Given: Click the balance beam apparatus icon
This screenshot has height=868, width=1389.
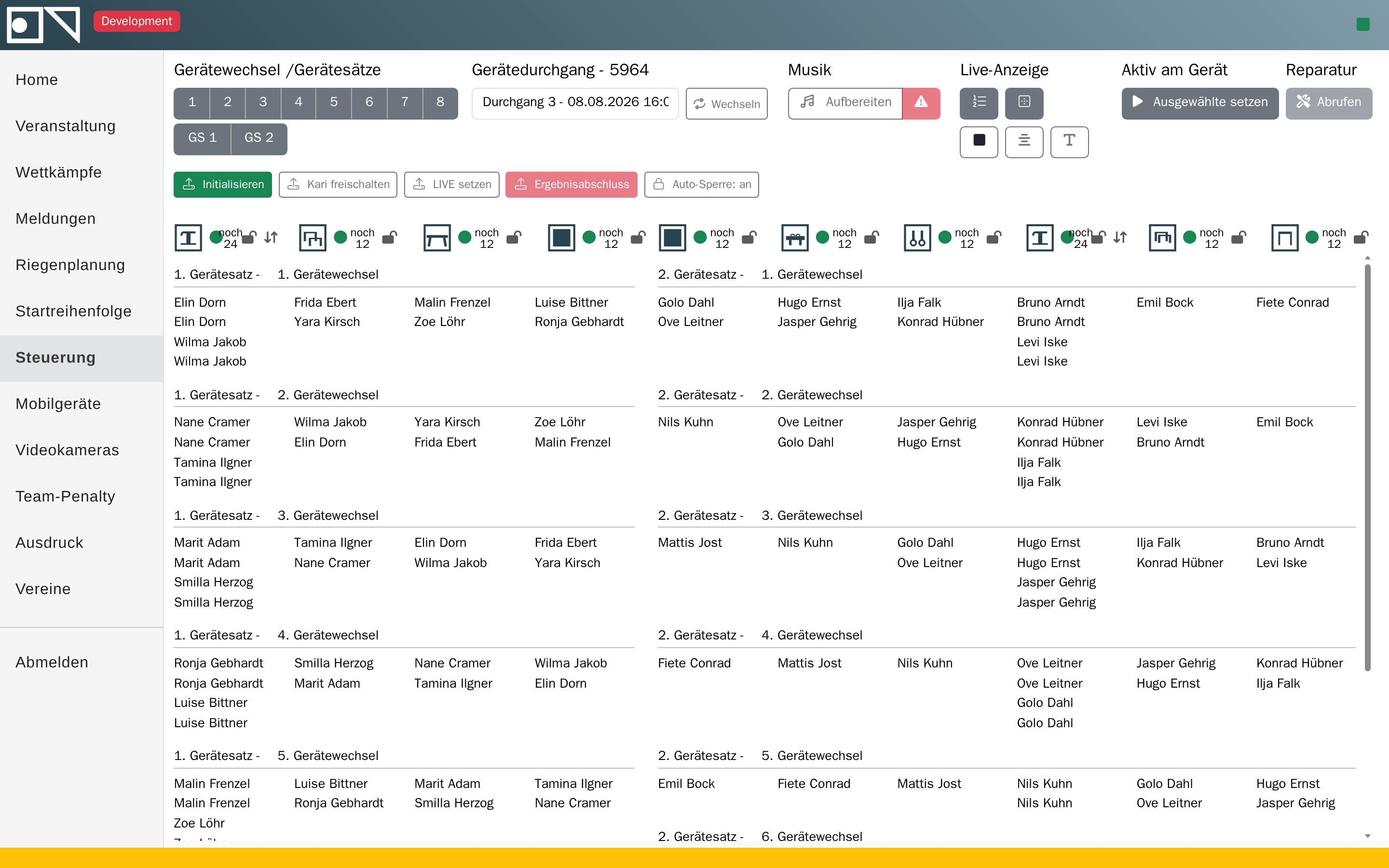Looking at the screenshot, I should tap(437, 238).
